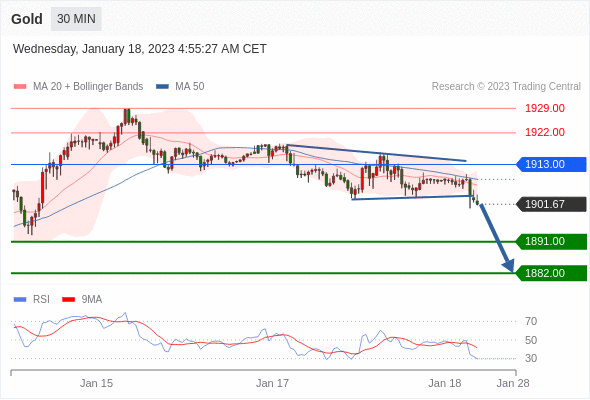
Task: Click the blue RSI legend swatch
Action: coord(20,300)
